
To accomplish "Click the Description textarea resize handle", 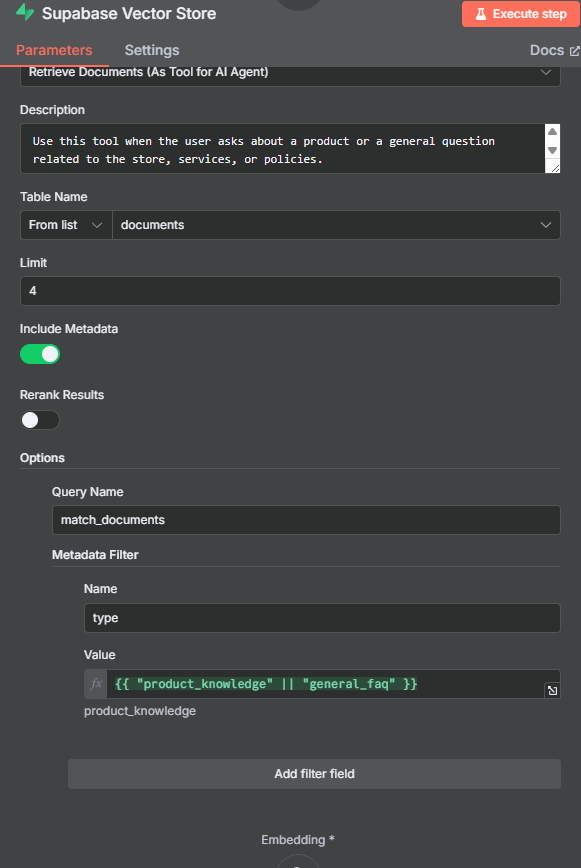I will point(554,168).
